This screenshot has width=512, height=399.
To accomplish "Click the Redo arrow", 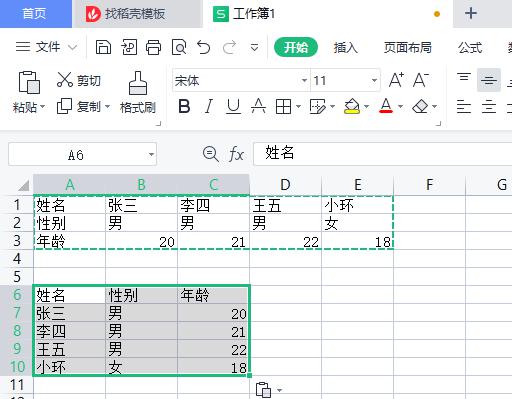I will click(x=229, y=47).
